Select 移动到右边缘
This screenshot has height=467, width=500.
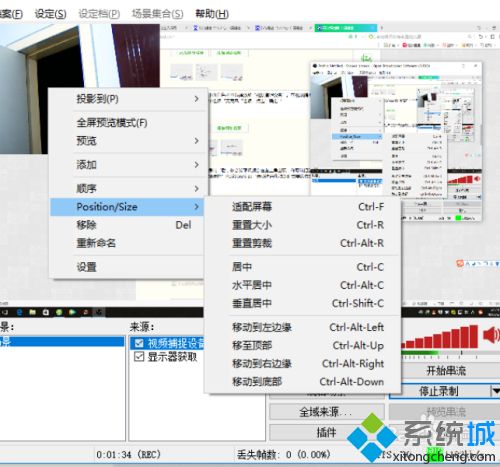[x=302, y=363]
